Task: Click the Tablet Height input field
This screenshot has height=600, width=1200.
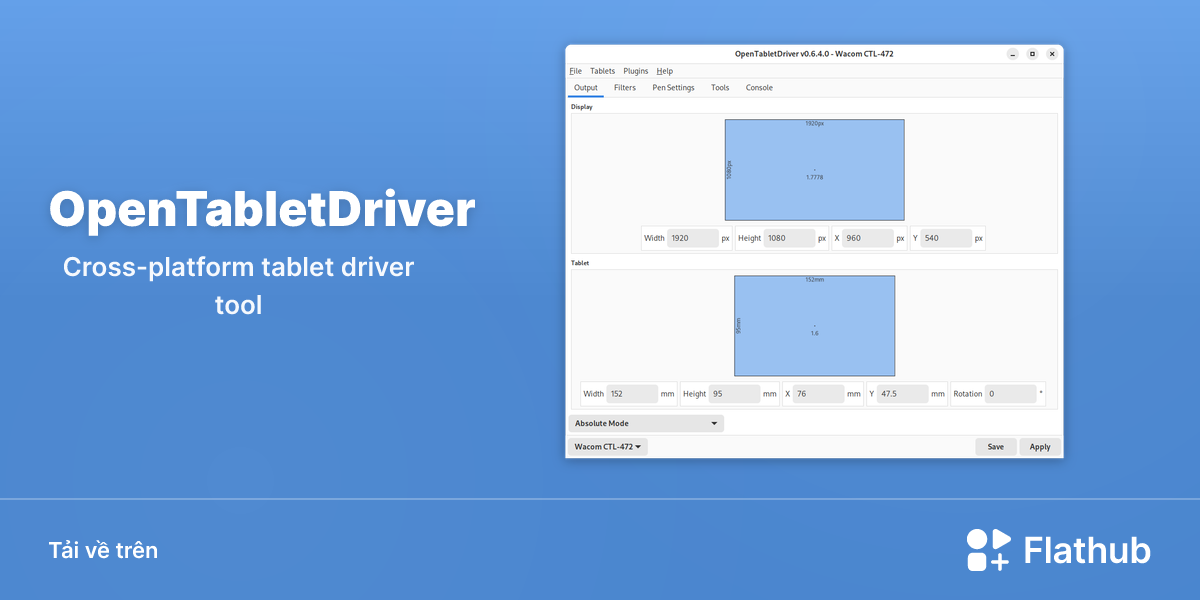Action: pos(735,394)
